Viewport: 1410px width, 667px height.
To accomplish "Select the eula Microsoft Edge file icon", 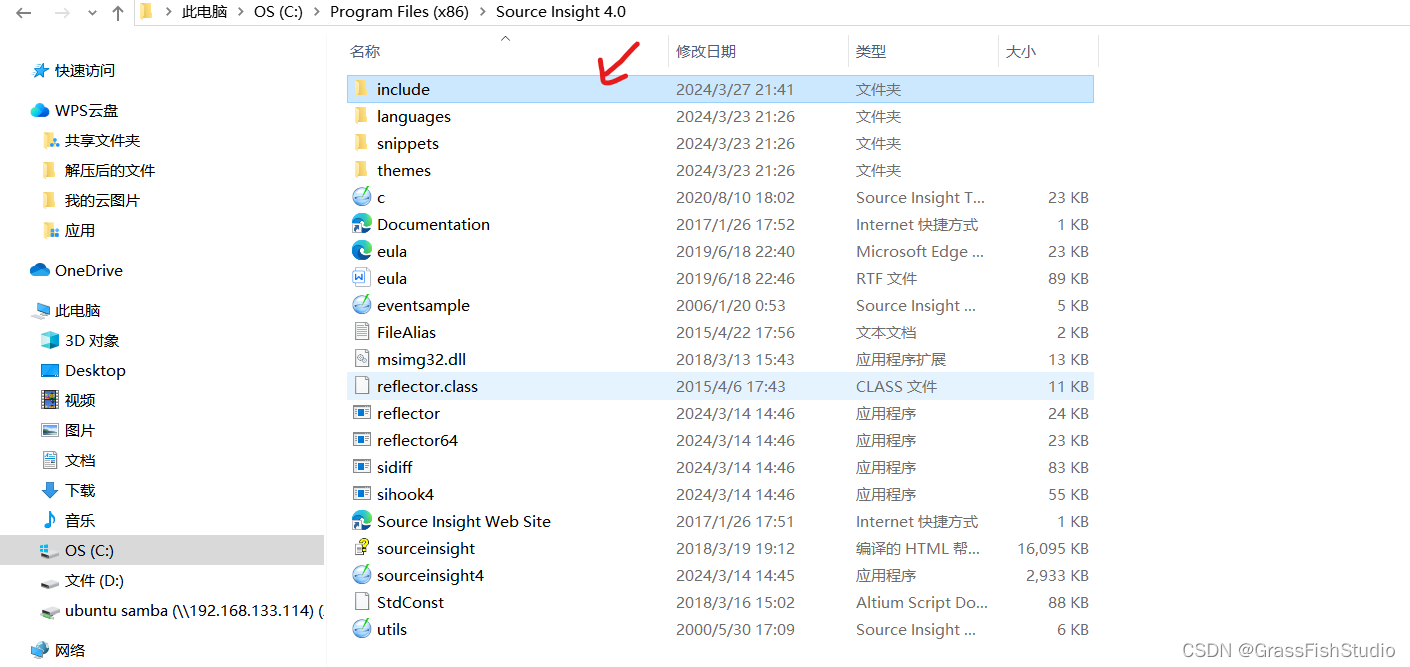I will coord(361,251).
